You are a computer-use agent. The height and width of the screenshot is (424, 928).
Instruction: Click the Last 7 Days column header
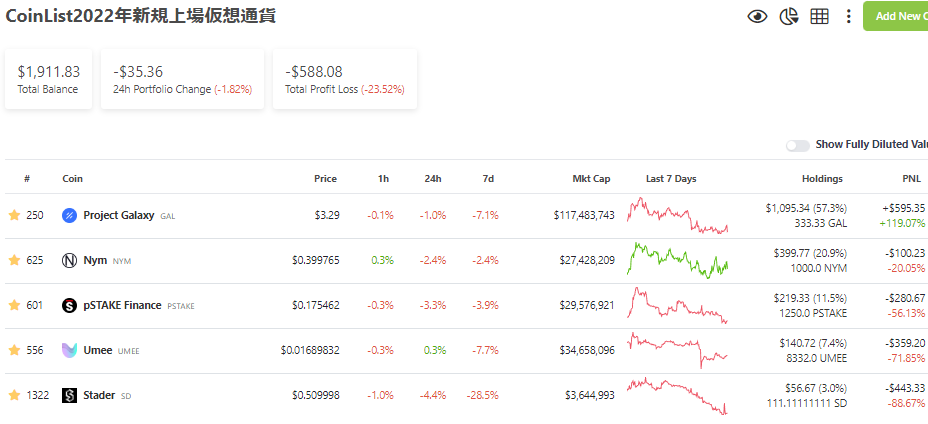(x=671, y=179)
